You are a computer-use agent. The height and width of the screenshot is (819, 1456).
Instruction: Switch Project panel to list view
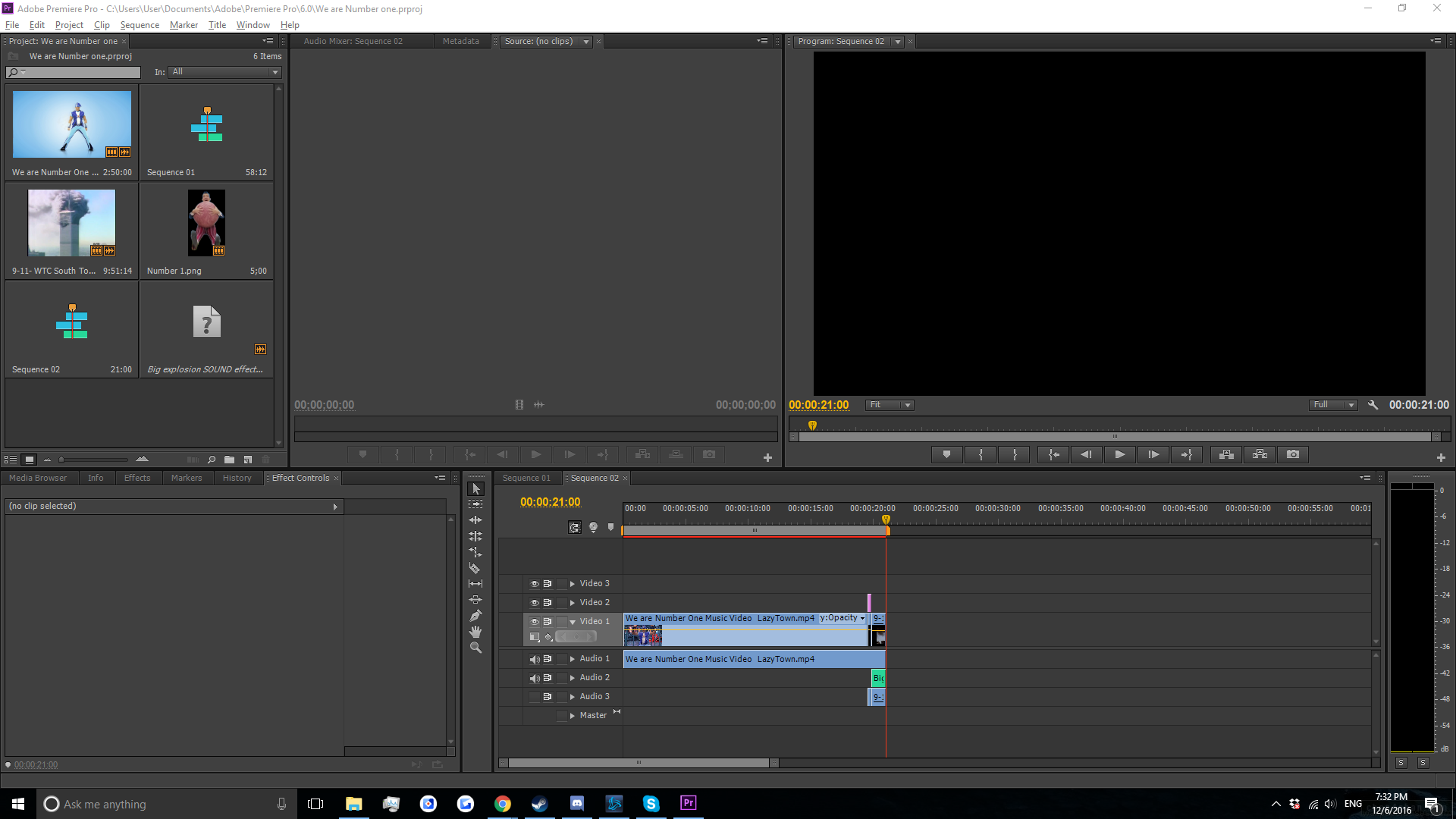click(x=11, y=460)
